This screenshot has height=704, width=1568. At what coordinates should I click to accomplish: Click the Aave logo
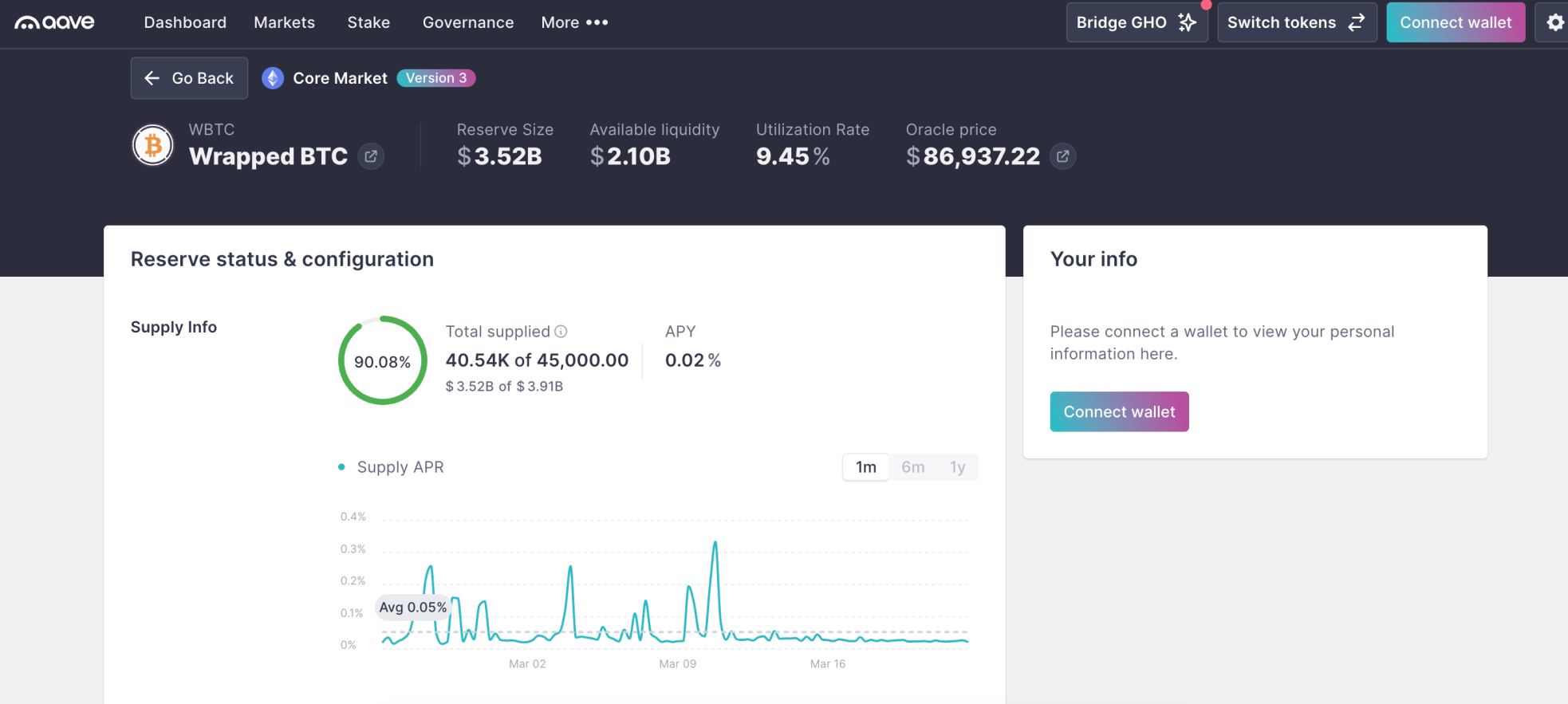[x=54, y=22]
